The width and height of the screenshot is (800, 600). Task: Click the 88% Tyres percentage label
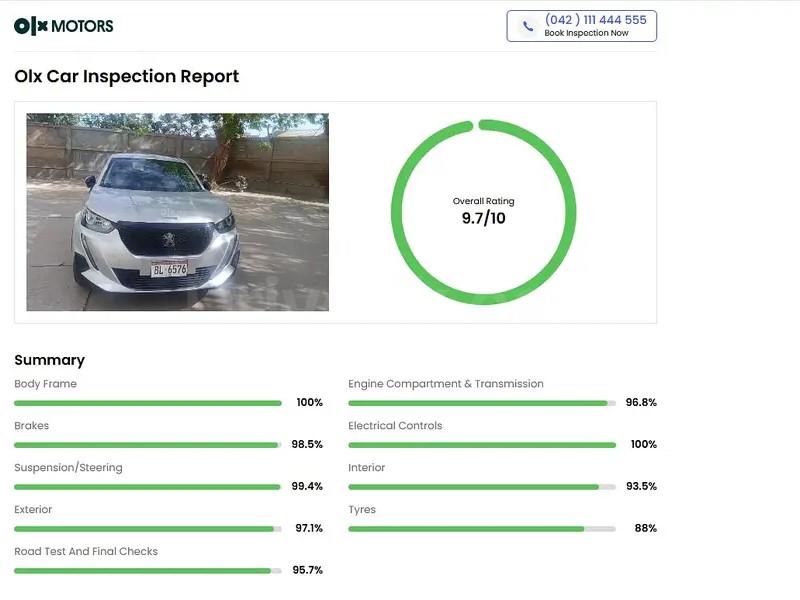pyautogui.click(x=647, y=528)
